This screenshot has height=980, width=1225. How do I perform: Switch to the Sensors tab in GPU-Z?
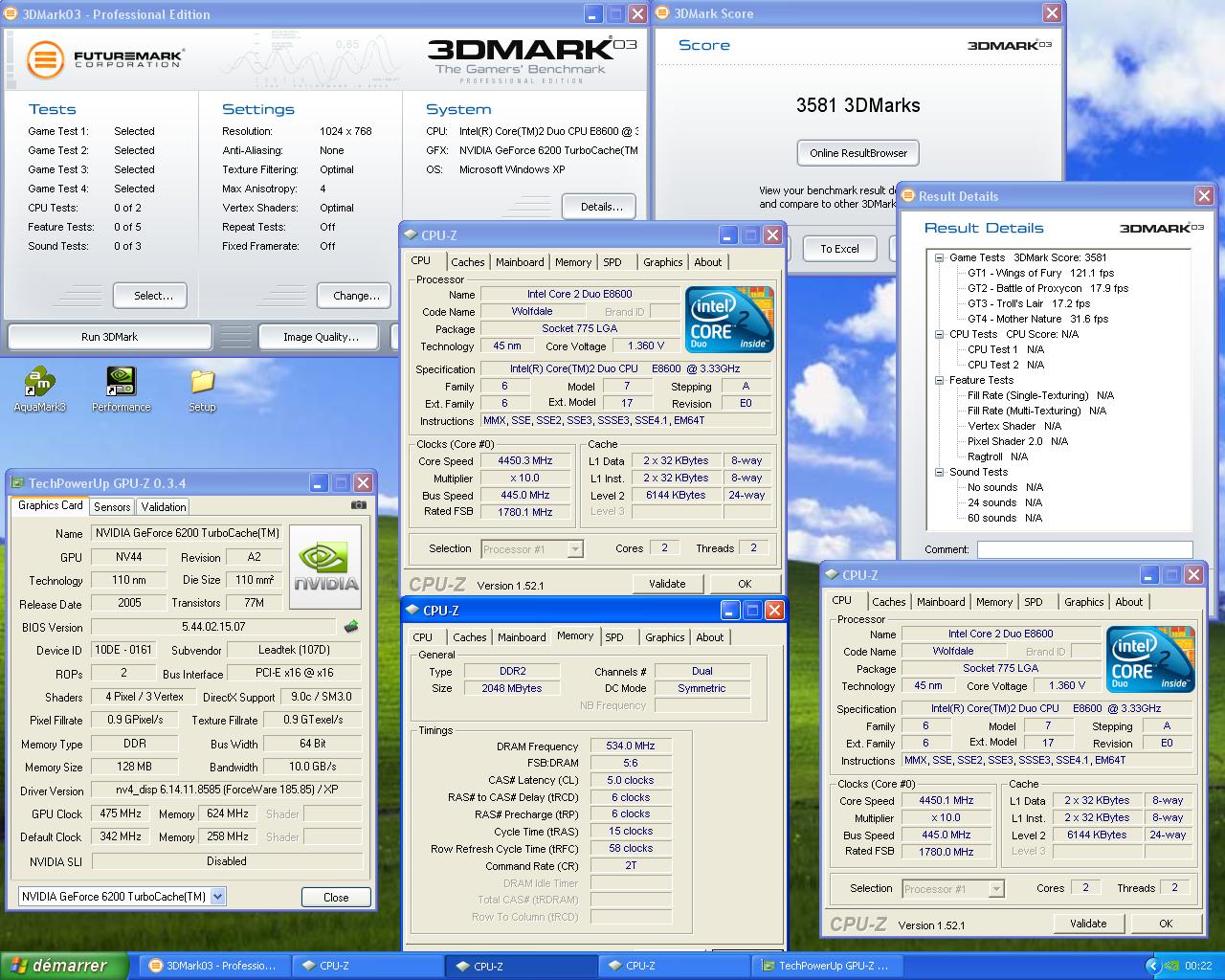point(112,507)
